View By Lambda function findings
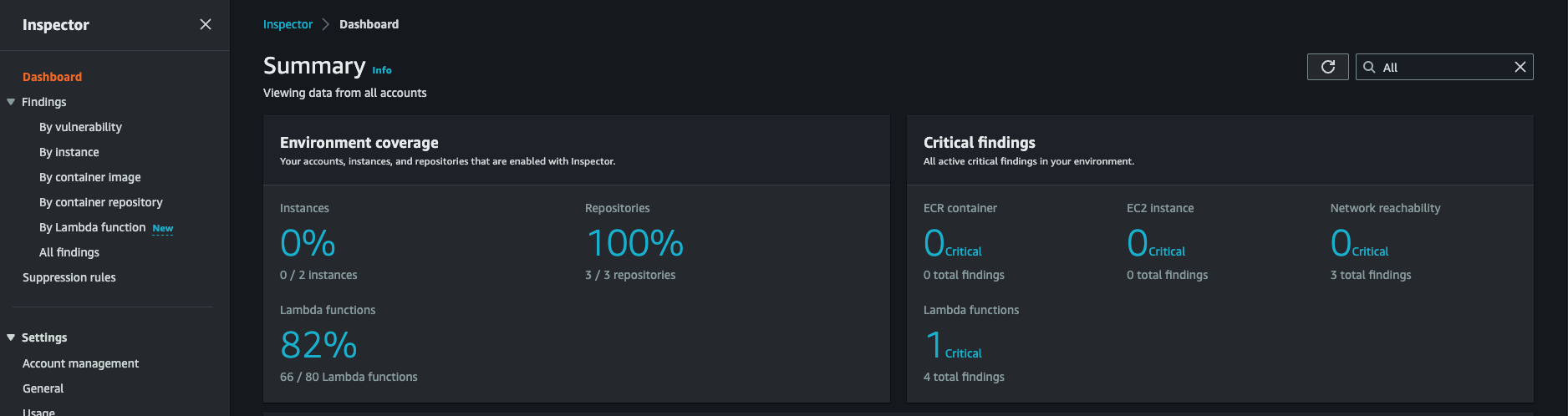The image size is (1568, 416). [92, 227]
